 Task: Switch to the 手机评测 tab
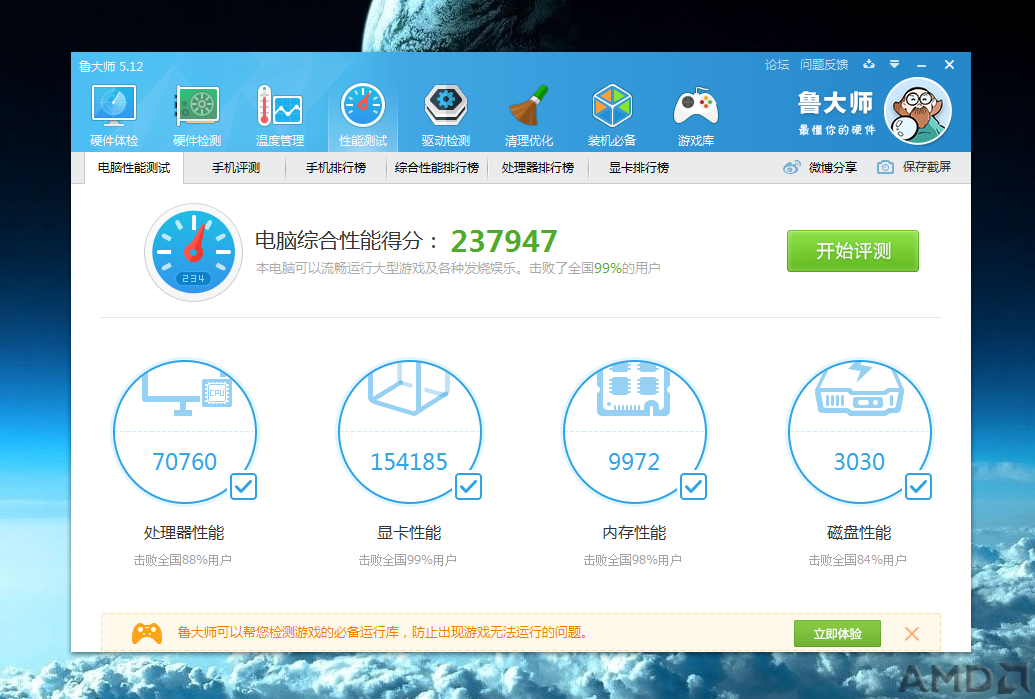pyautogui.click(x=236, y=168)
